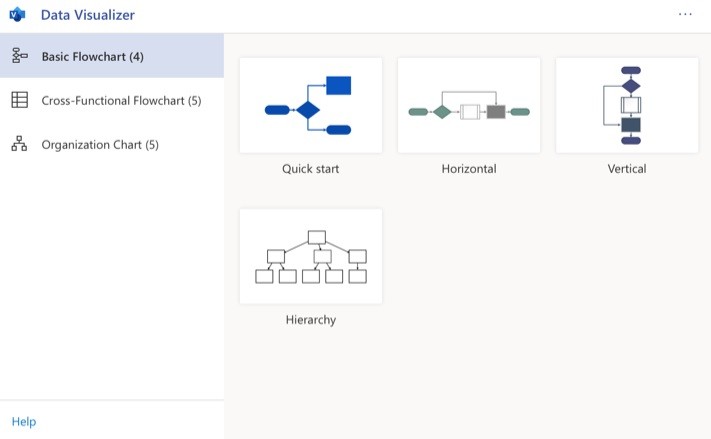Choose the Horizontal flowchart template thumbnail
The width and height of the screenshot is (711, 439).
[x=469, y=105]
